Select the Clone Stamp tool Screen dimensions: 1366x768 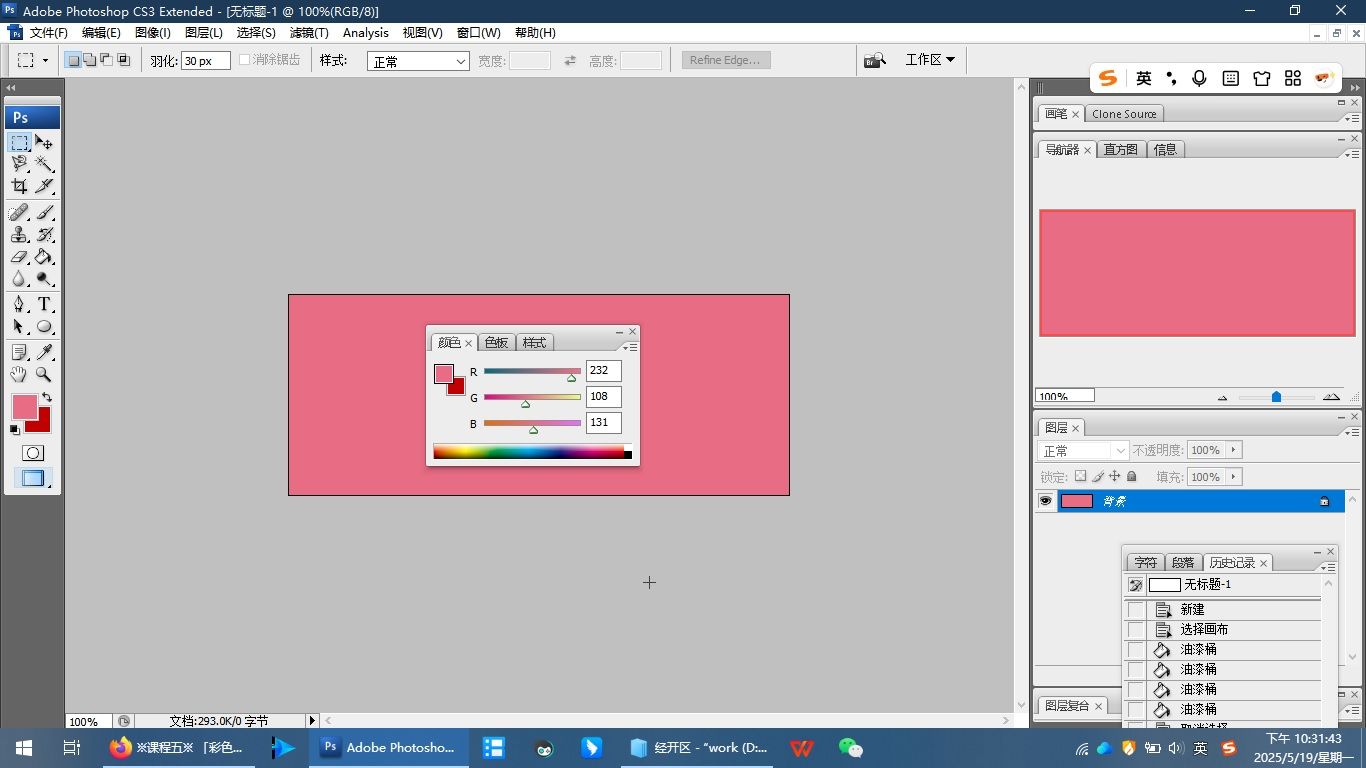[20, 235]
